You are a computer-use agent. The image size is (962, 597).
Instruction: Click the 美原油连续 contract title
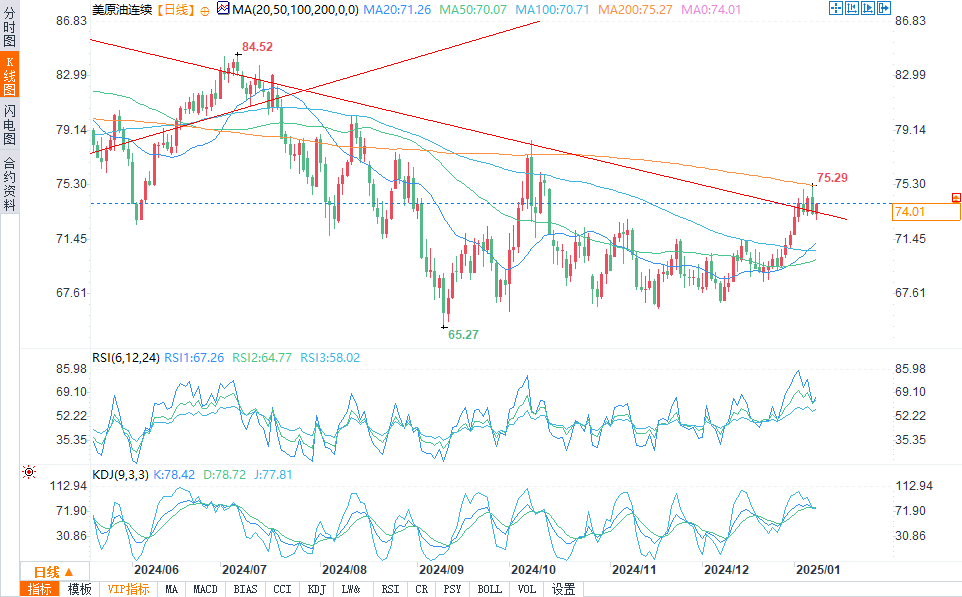click(x=122, y=10)
